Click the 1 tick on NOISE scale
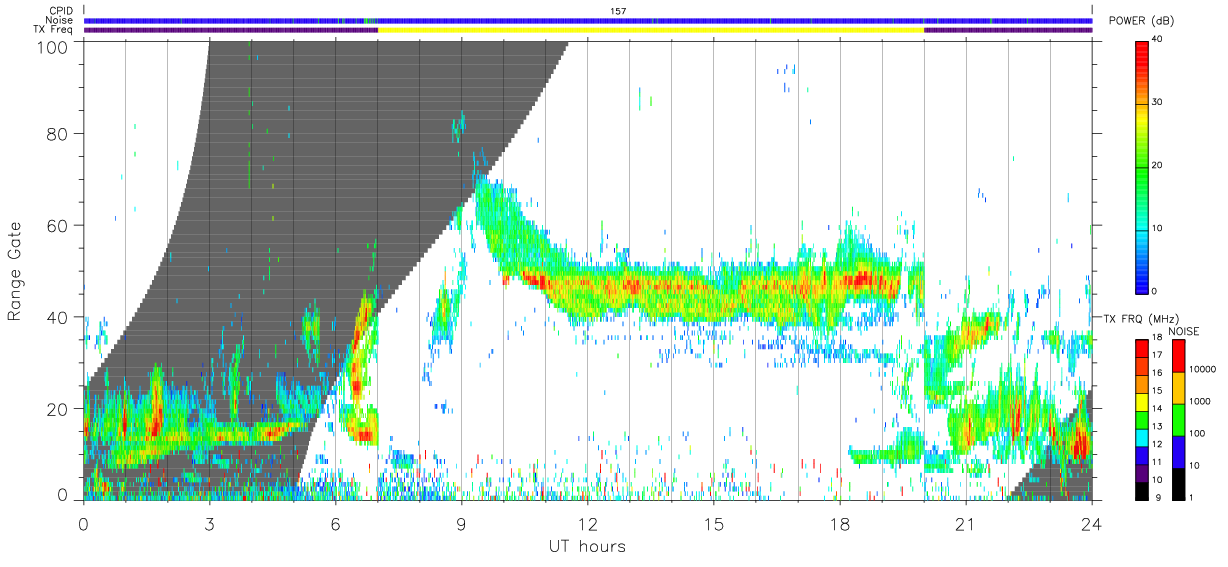The image size is (1228, 567). click(1191, 497)
